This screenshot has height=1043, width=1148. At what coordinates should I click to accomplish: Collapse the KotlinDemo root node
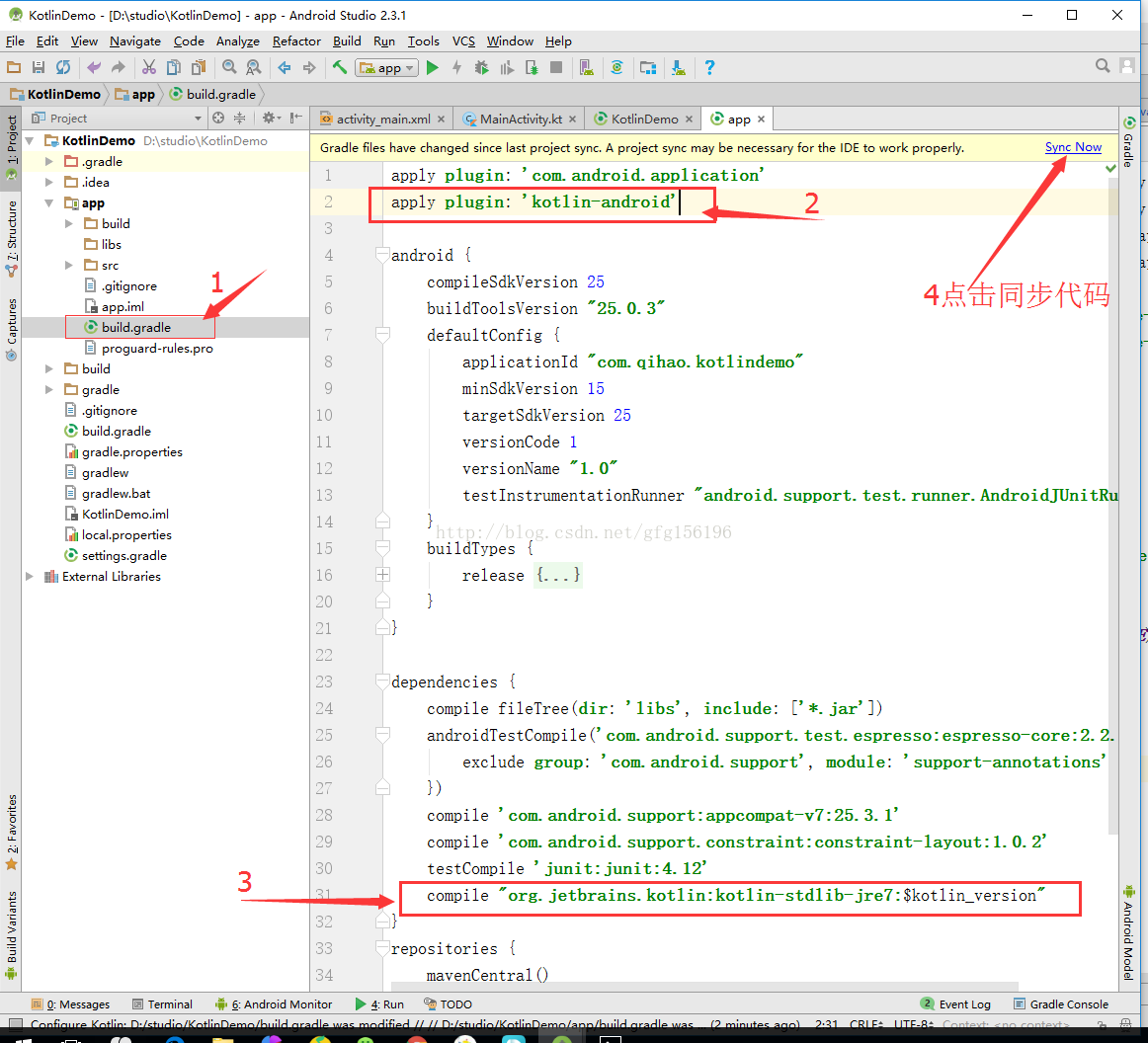pos(30,140)
